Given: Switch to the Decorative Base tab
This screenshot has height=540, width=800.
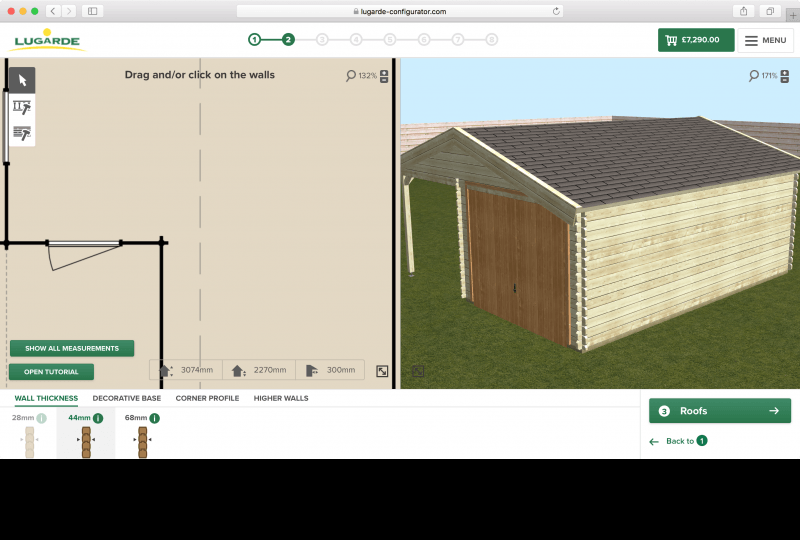Looking at the screenshot, I should coord(127,398).
